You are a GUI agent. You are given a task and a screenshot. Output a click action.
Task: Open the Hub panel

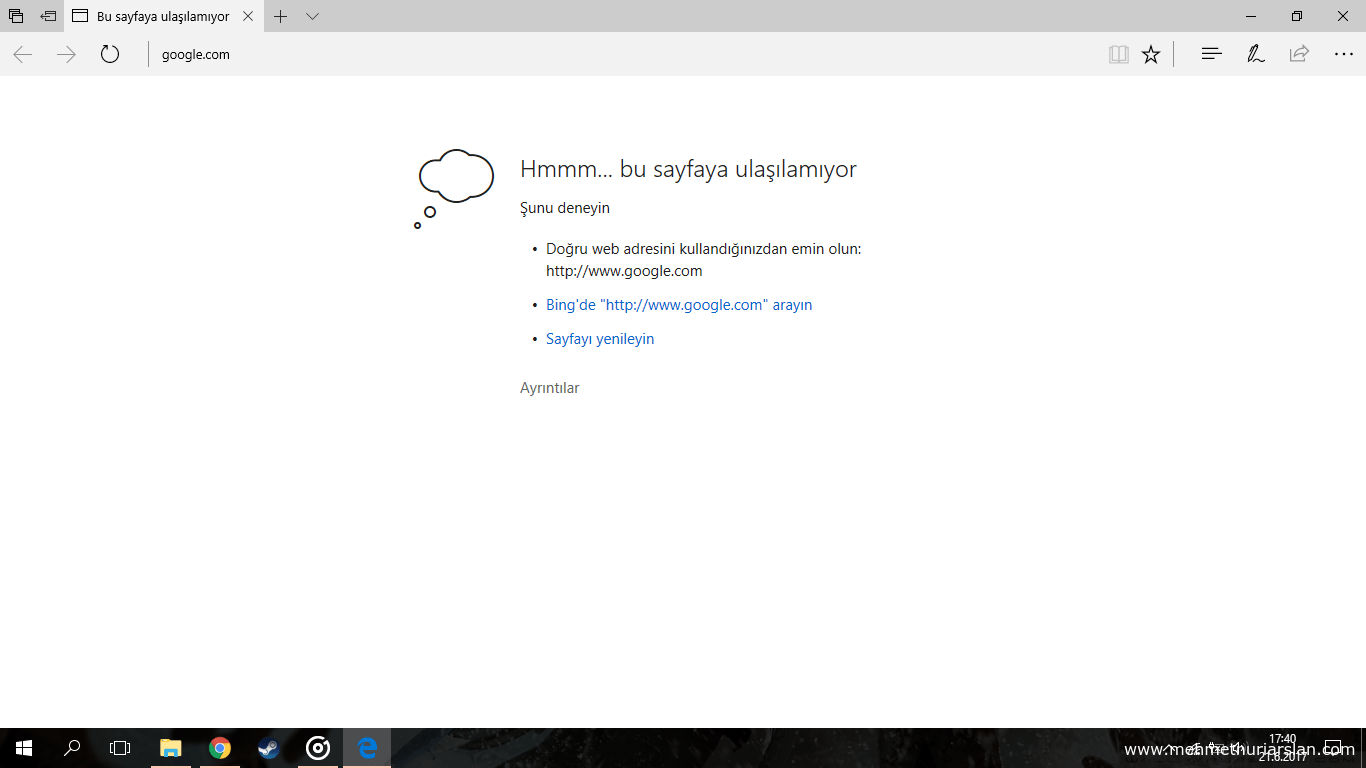pos(1212,54)
